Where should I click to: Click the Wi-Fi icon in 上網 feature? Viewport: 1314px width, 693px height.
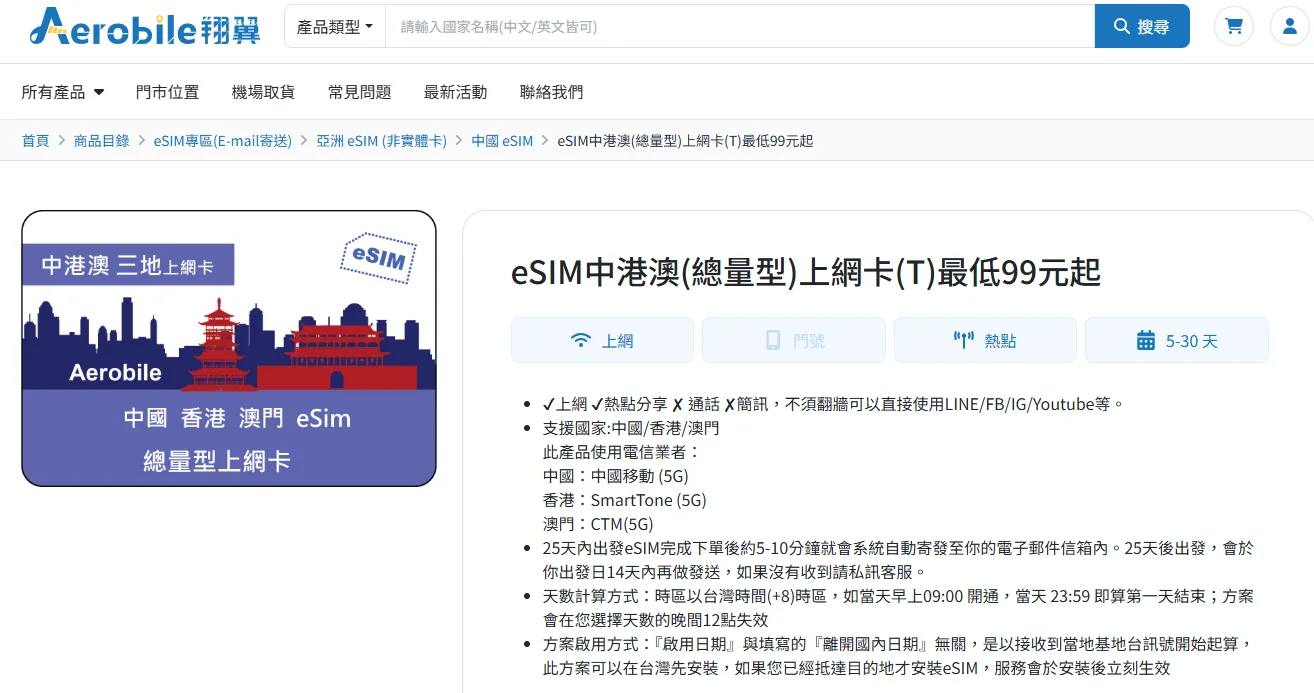click(580, 341)
